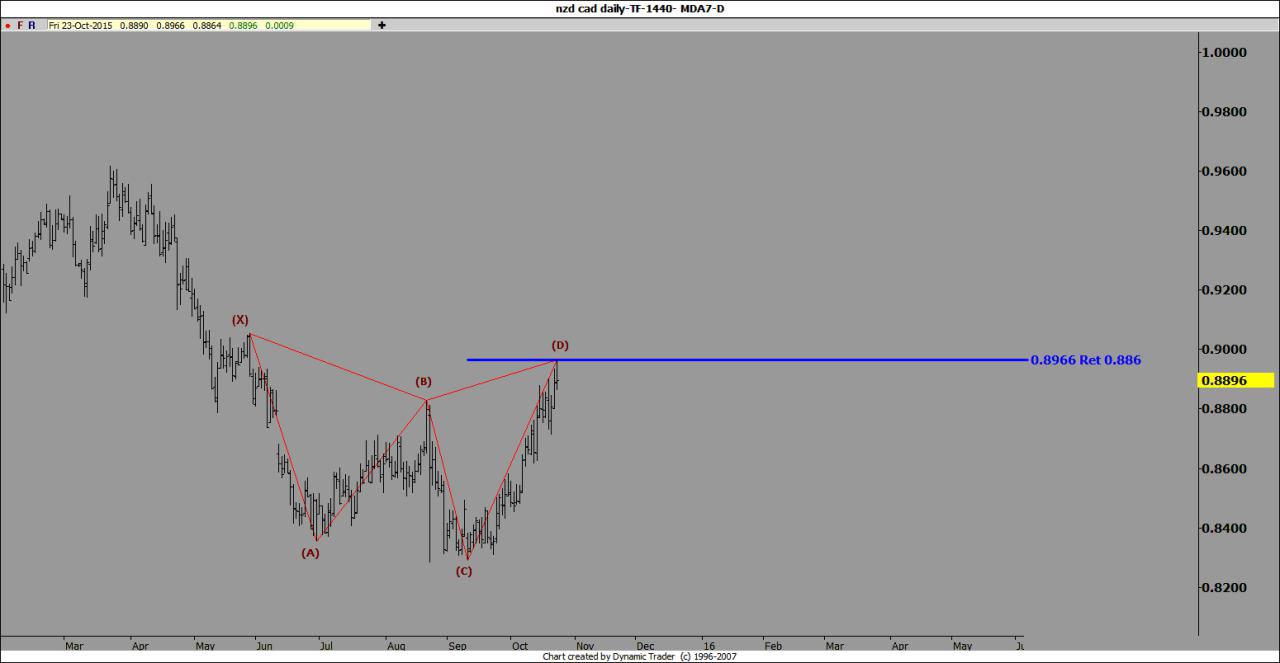Click the date Fri 23-Oct-2015
This screenshot has height=663, width=1280.
pos(81,25)
